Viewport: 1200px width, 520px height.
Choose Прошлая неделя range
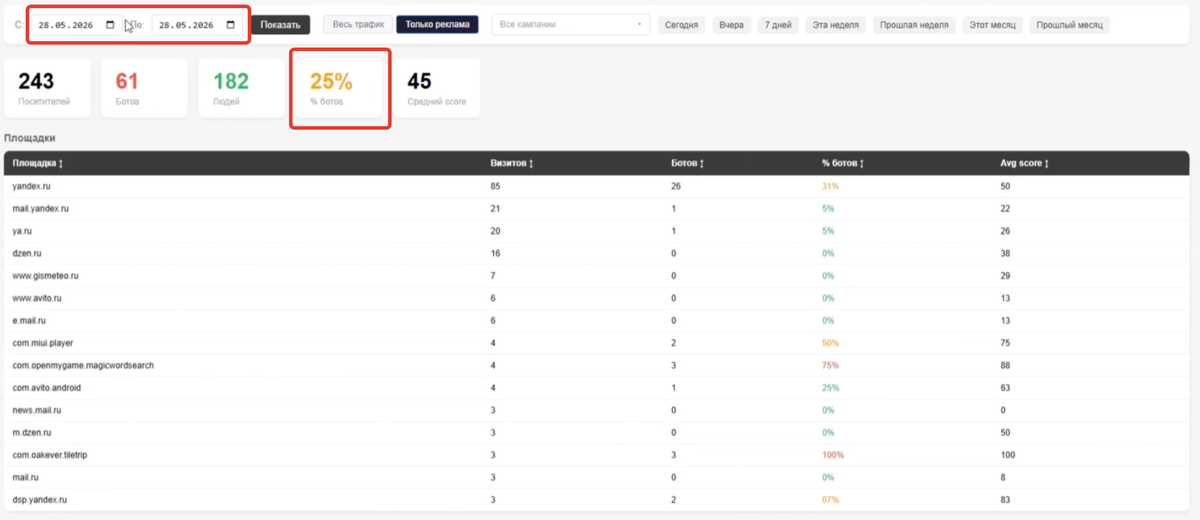pos(914,25)
